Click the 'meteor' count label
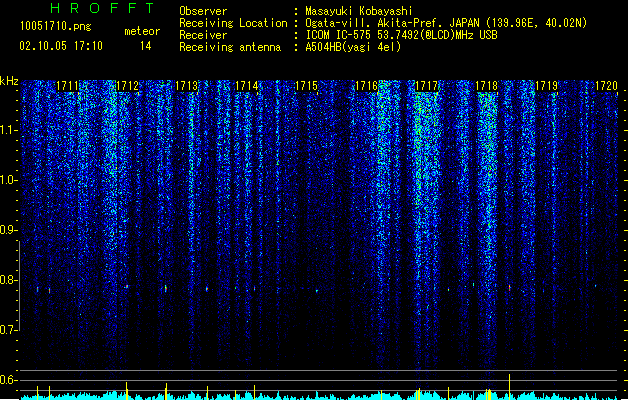Screen dimensions: 629x400 [142, 31]
